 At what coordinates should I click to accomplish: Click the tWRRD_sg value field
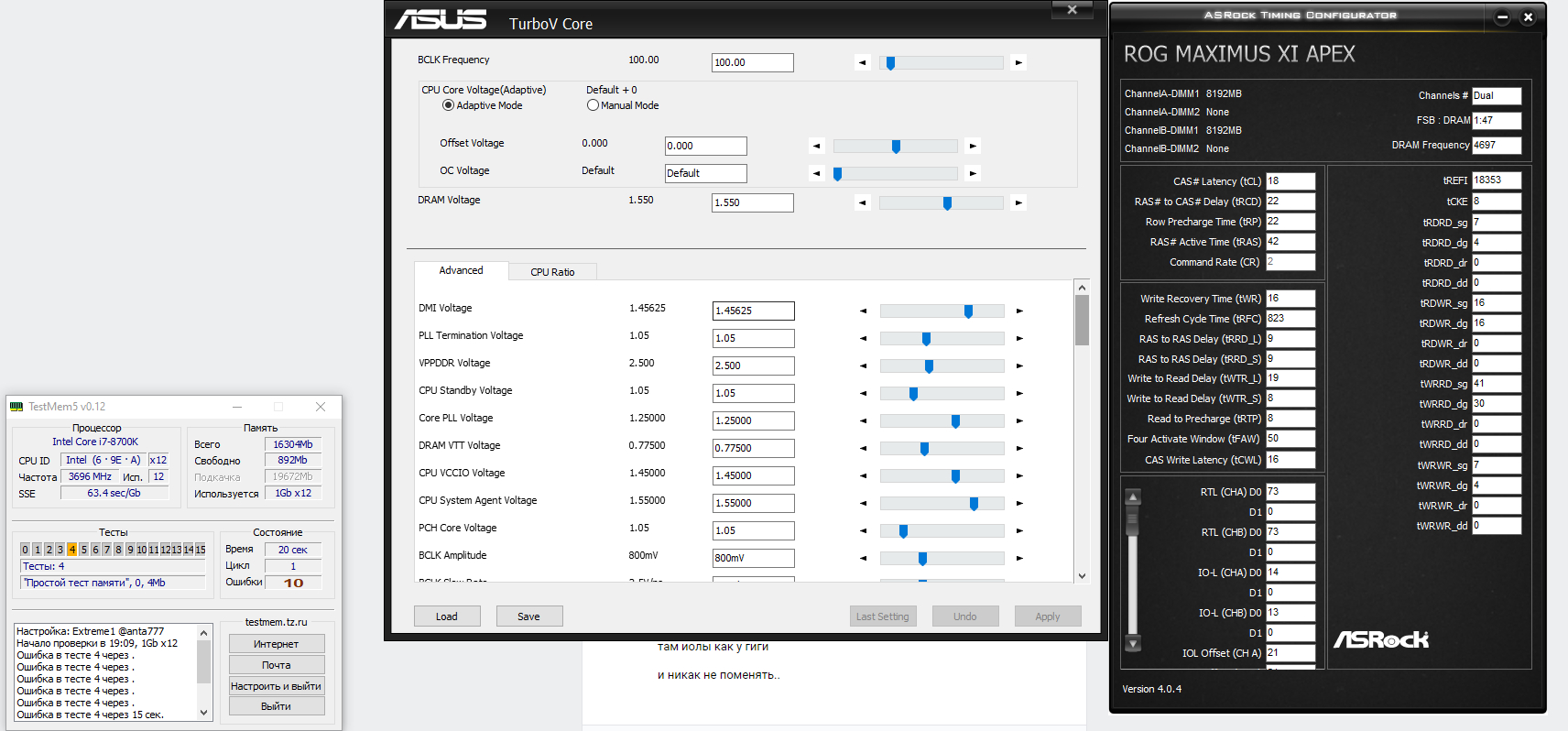tap(1497, 384)
